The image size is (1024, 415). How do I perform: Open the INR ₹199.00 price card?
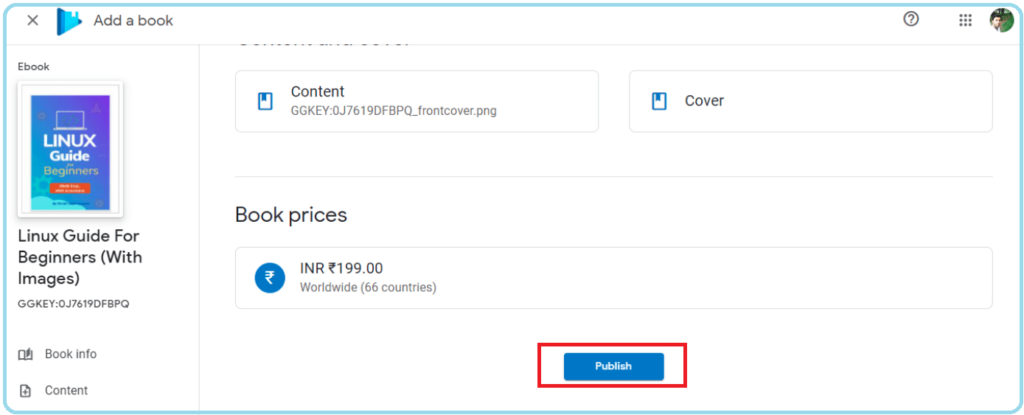(x=614, y=278)
